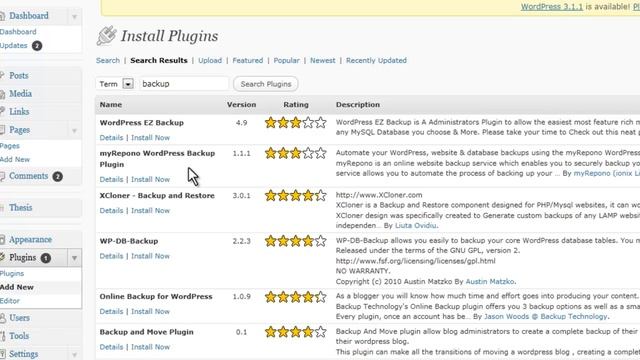The width and height of the screenshot is (640, 360).
Task: Click the Pages menu icon
Action: (x=2, y=130)
